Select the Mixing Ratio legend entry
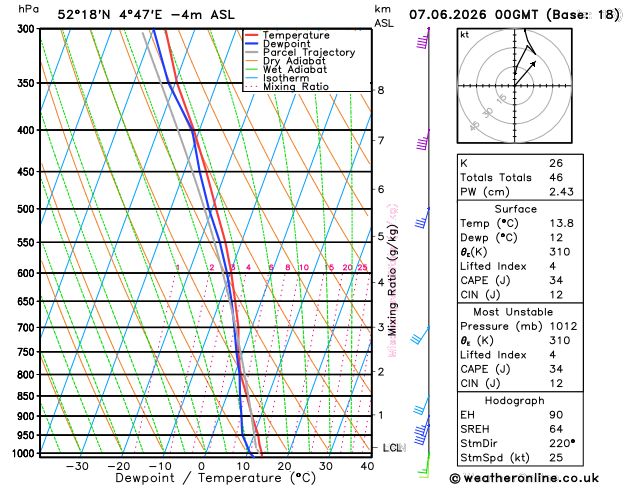Viewport: 629px width, 486px height. point(296,87)
